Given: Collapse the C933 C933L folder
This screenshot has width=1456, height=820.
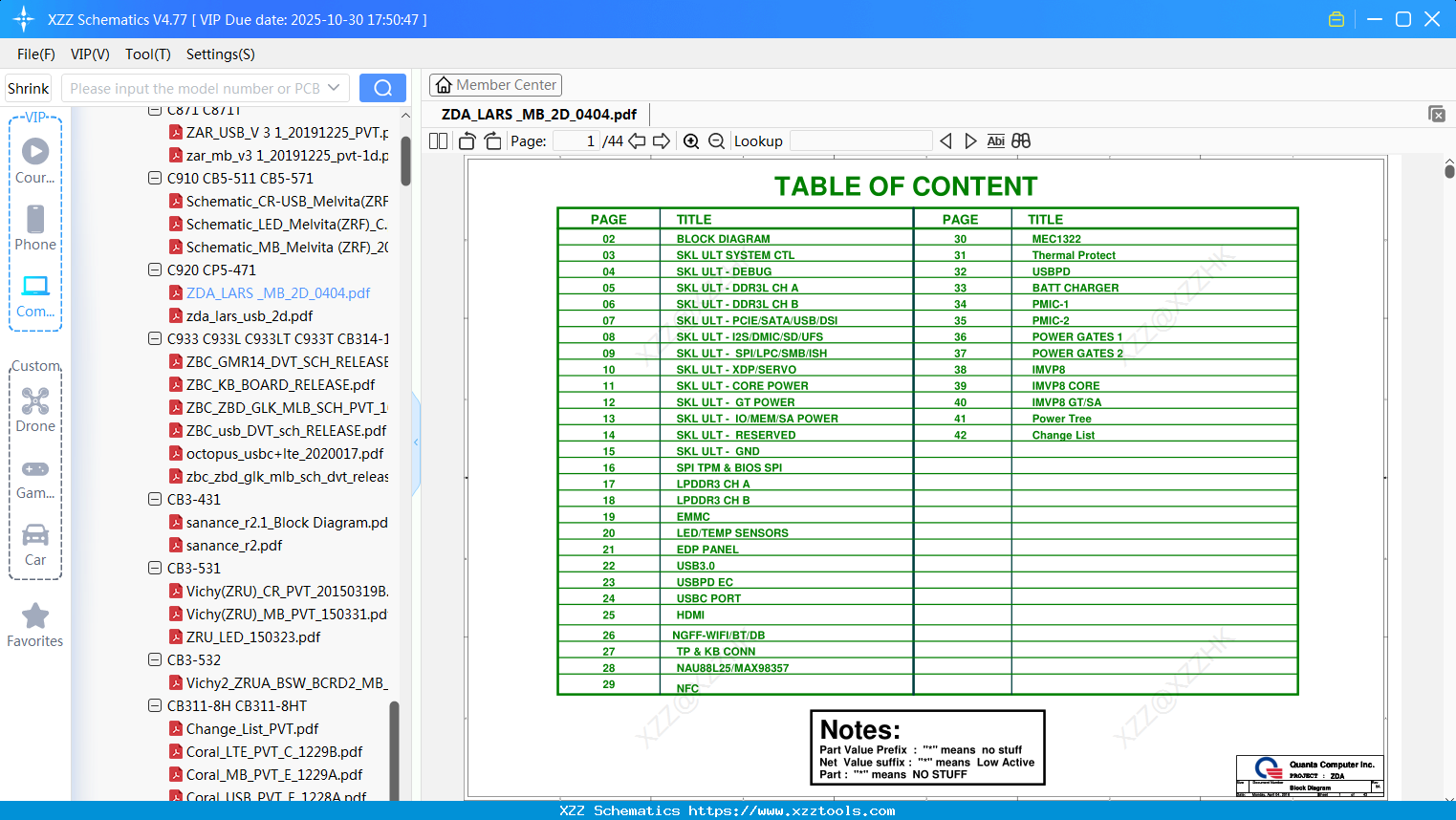Looking at the screenshot, I should pyautogui.click(x=155, y=339).
